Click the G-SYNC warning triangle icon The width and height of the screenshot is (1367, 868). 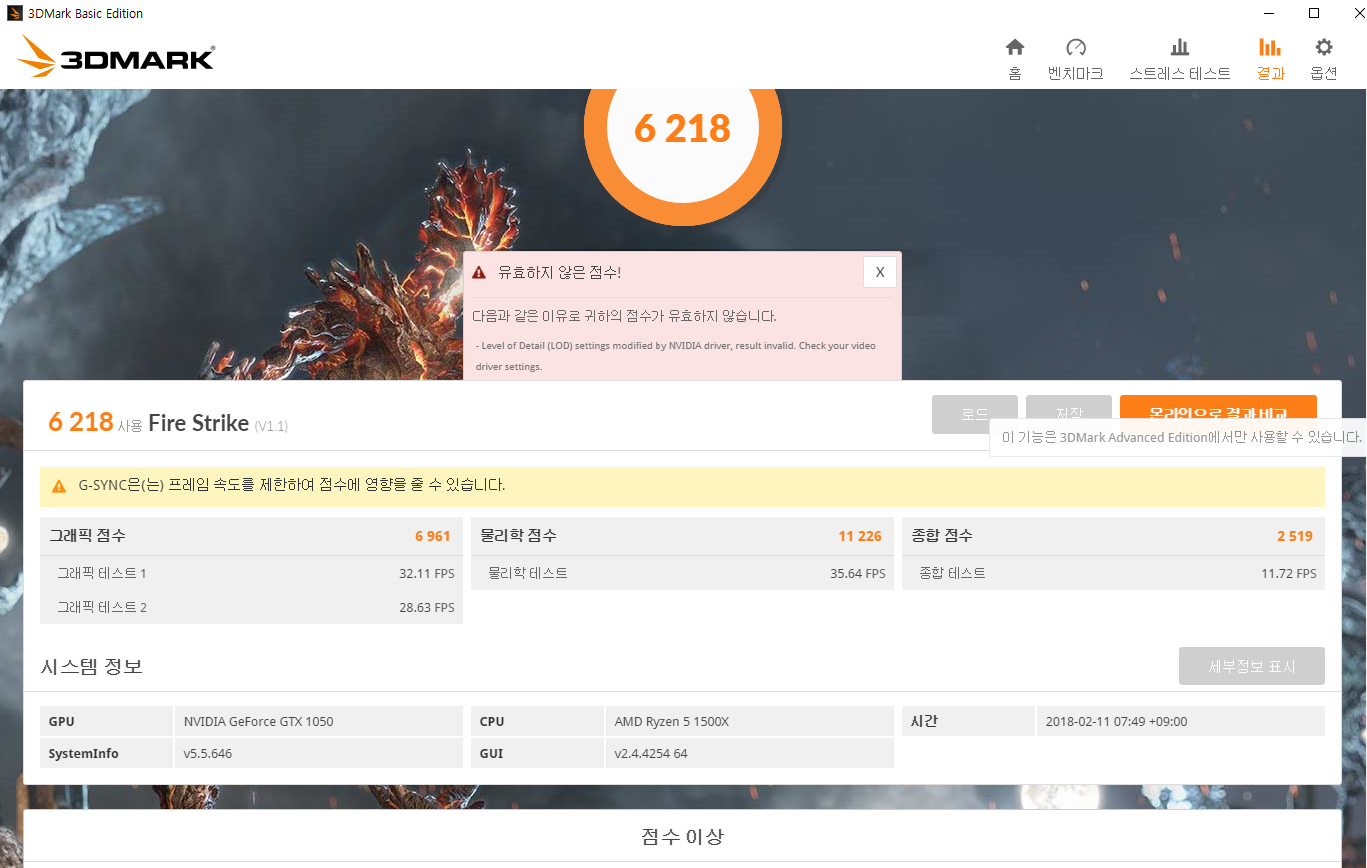(x=59, y=486)
